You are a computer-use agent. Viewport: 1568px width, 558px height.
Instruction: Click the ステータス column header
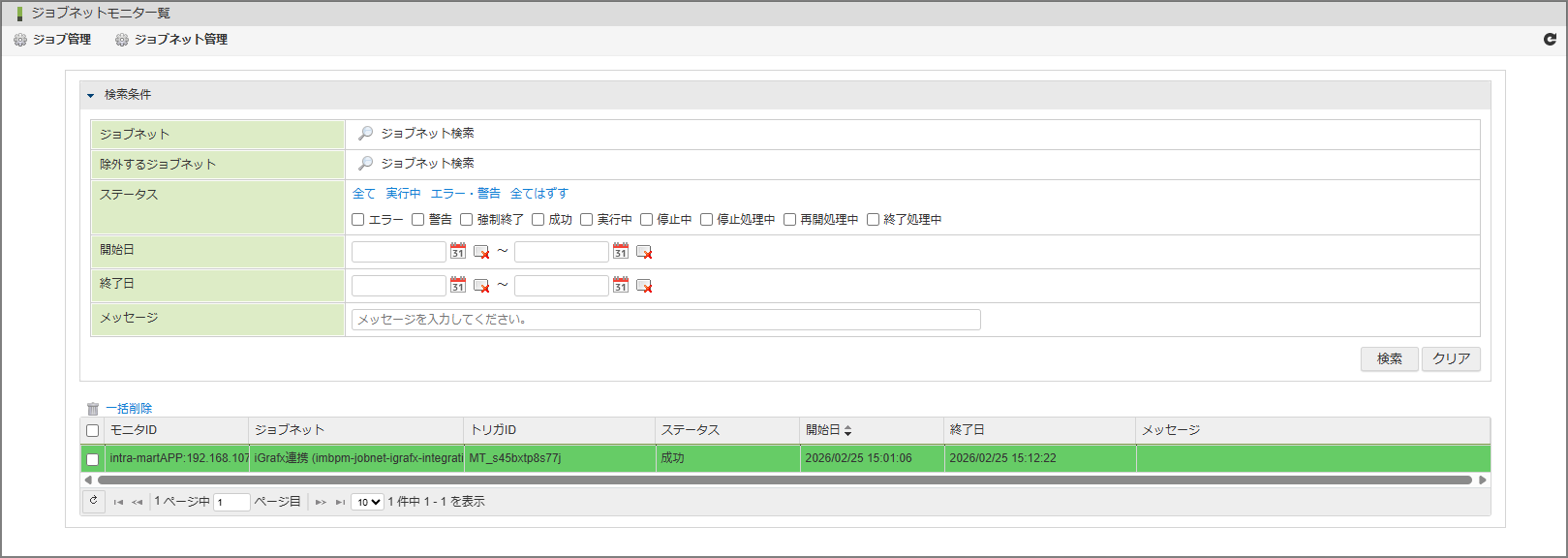727,430
